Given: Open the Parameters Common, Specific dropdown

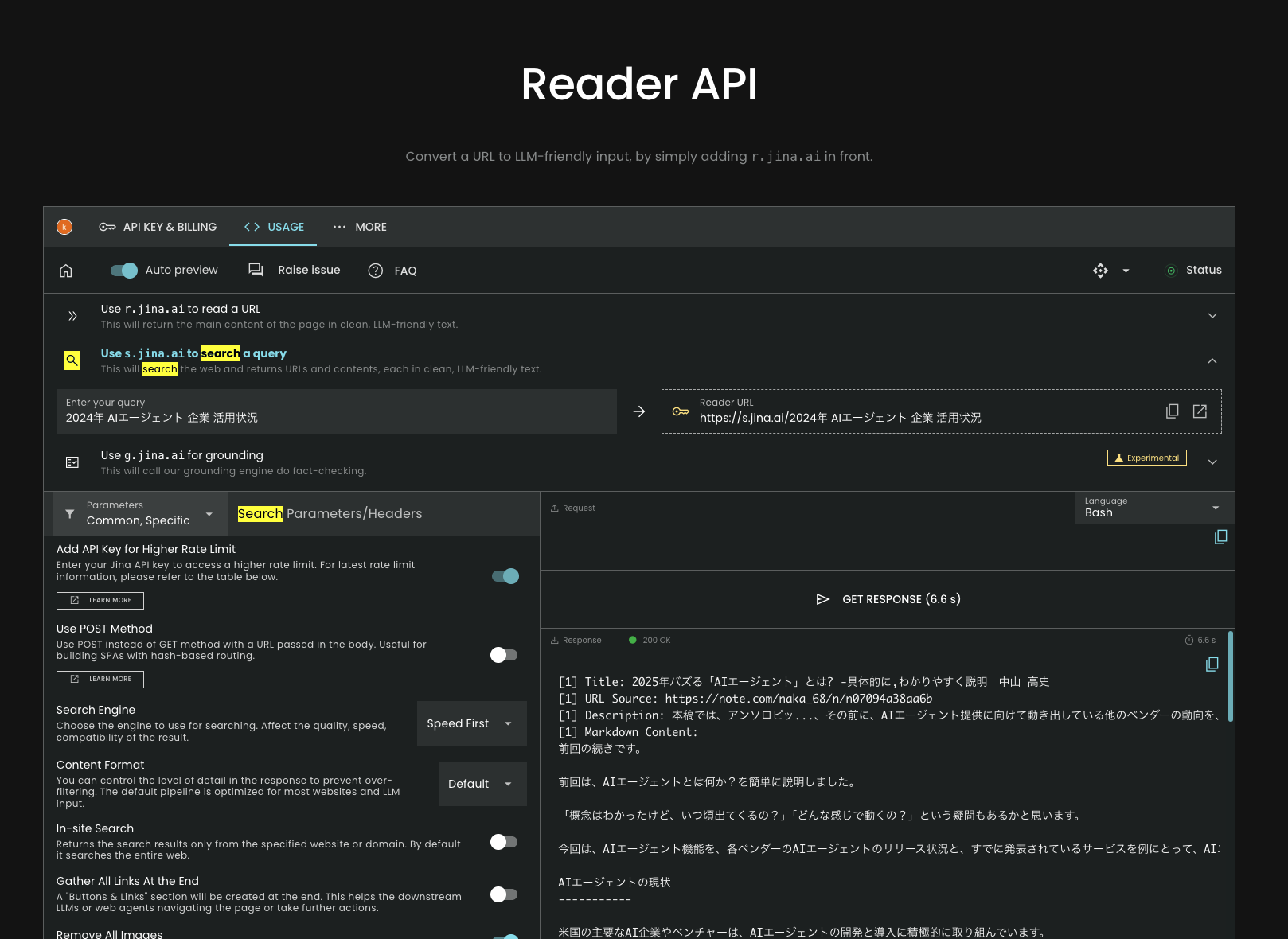Looking at the screenshot, I should pyautogui.click(x=141, y=514).
